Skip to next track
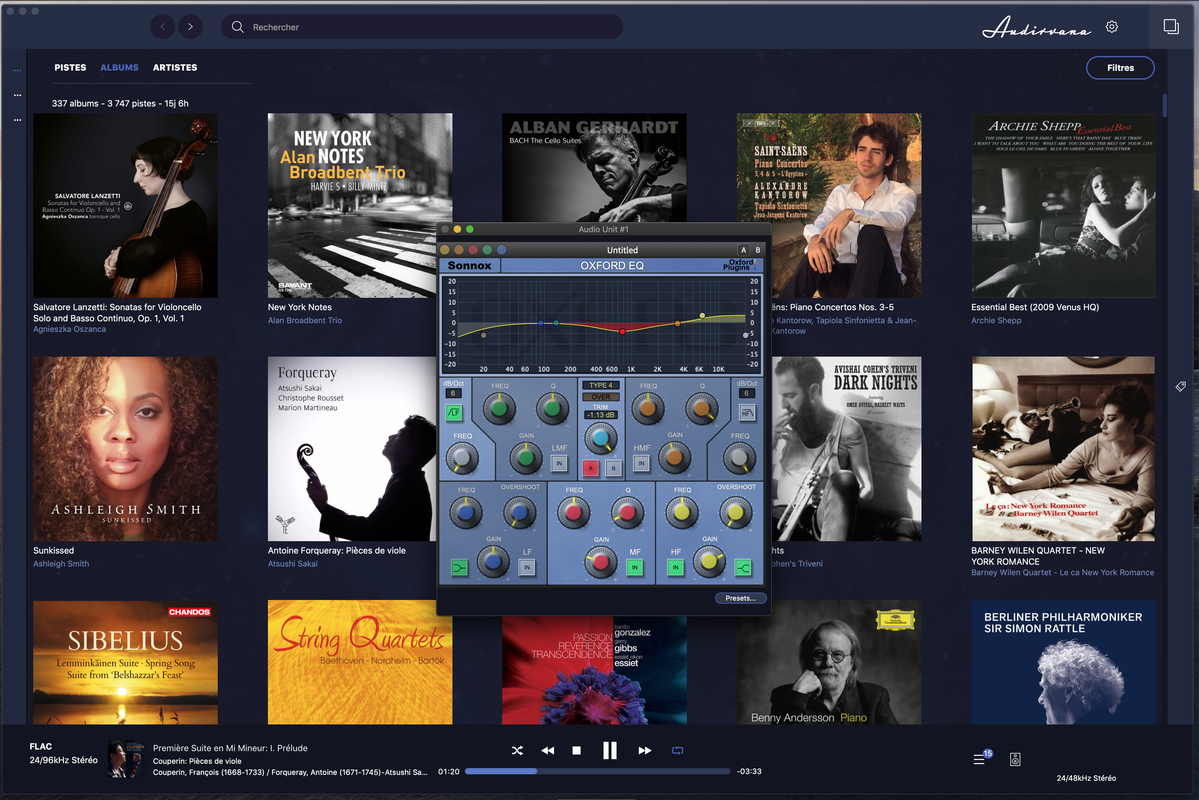Image resolution: width=1199 pixels, height=800 pixels. pos(645,750)
